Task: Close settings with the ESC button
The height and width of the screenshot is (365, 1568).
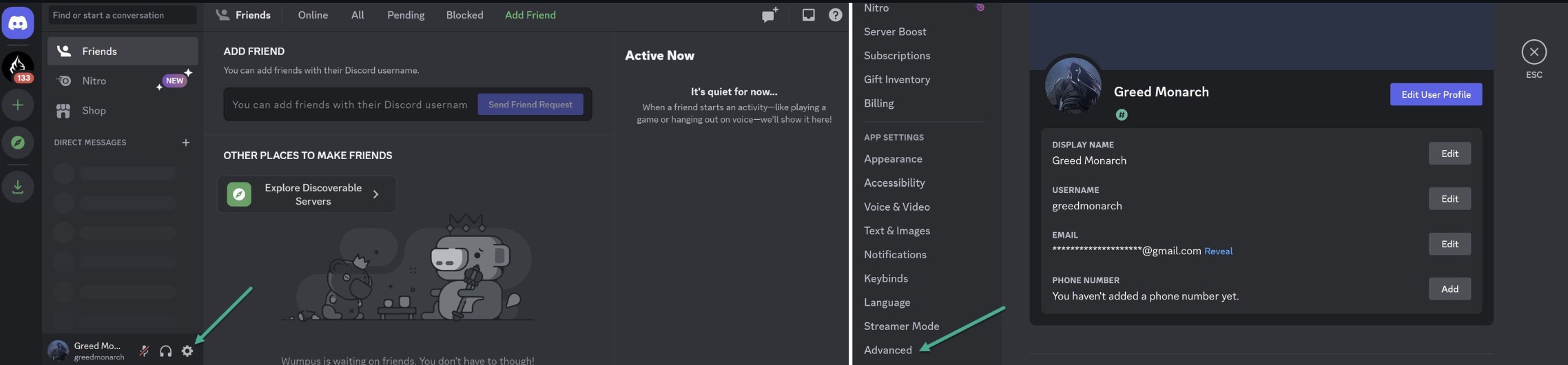Action: pyautogui.click(x=1534, y=52)
